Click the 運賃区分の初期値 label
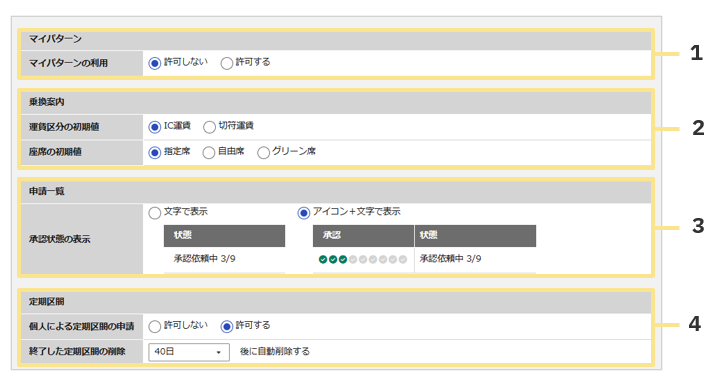The image size is (711, 384). click(x=64, y=127)
